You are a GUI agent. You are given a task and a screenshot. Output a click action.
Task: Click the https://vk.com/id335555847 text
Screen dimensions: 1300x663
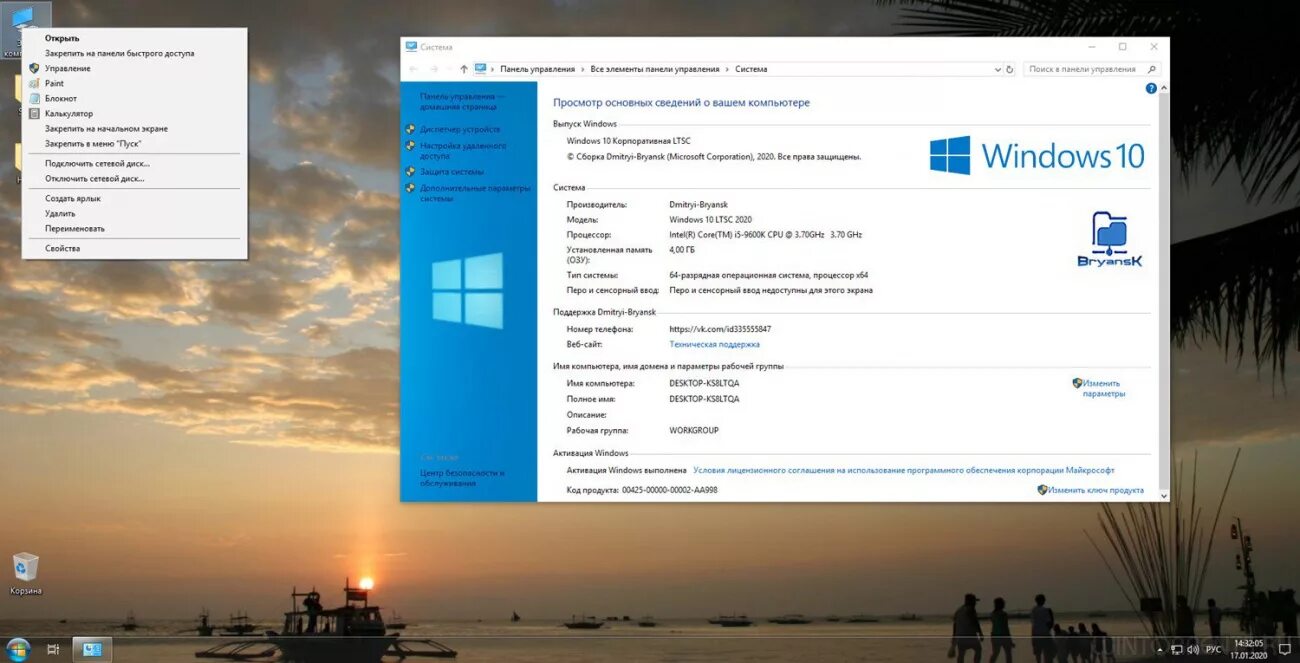720,329
